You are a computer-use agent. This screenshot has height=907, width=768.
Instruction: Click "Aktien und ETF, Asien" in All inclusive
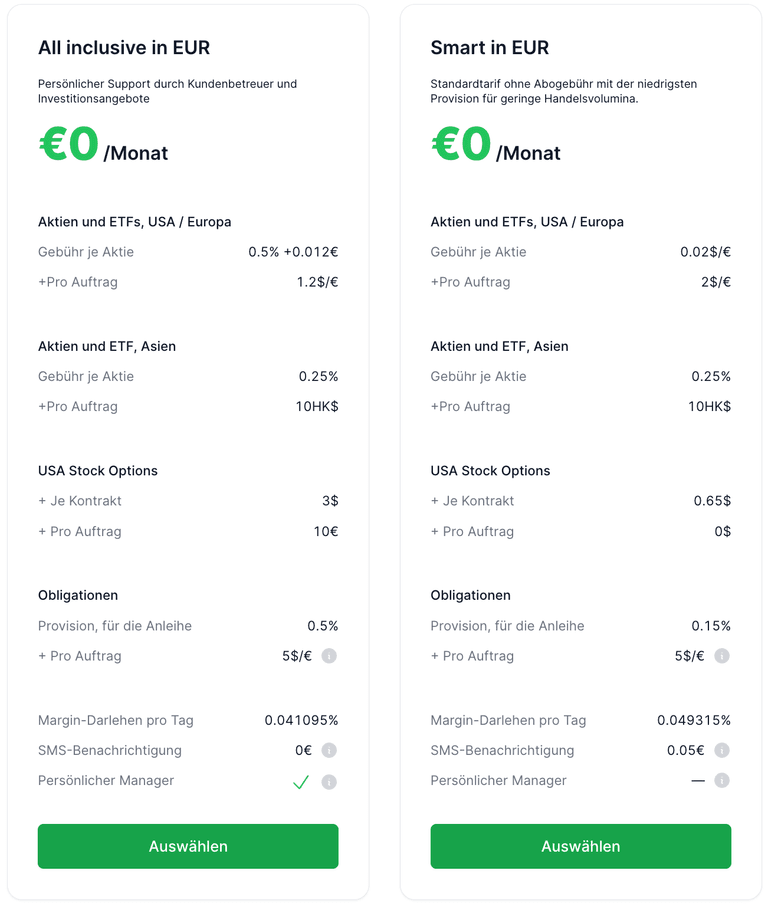[107, 346]
